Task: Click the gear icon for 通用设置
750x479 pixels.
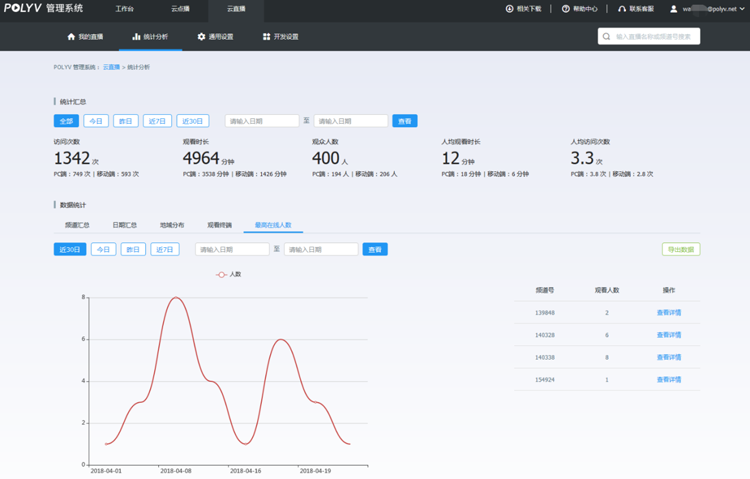Action: tap(201, 37)
